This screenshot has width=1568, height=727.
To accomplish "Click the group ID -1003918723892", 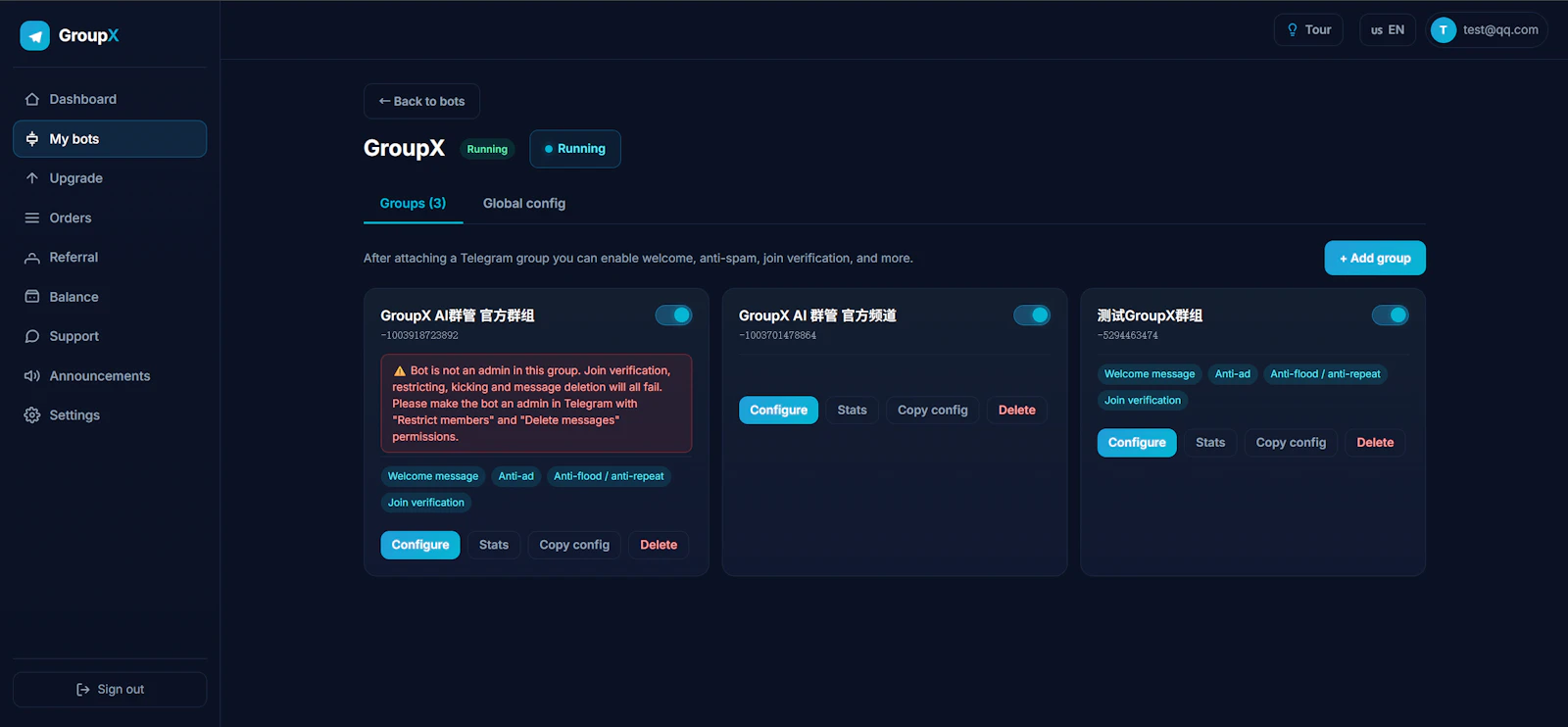I will (x=419, y=336).
